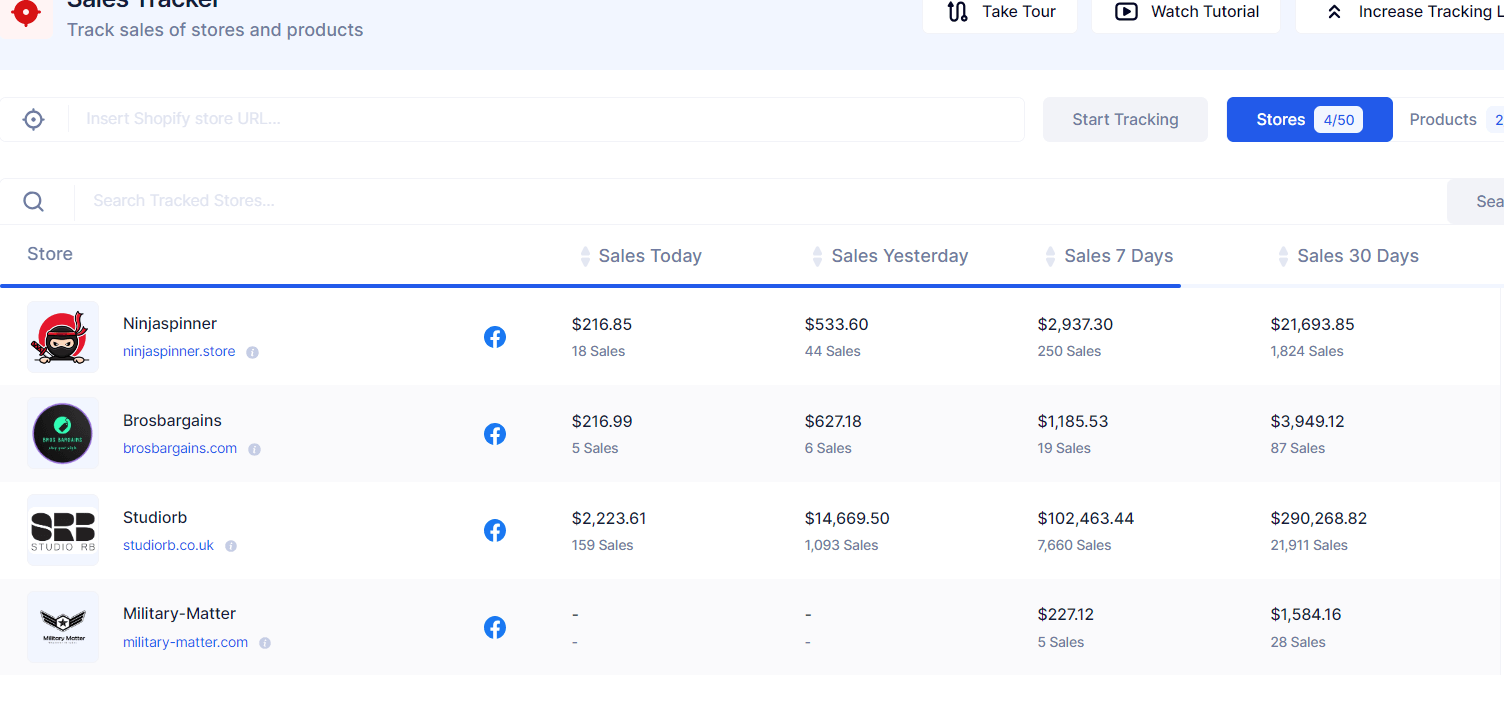Open Military-Matter Facebook icon
This screenshot has height=718, width=1504.
(x=494, y=628)
